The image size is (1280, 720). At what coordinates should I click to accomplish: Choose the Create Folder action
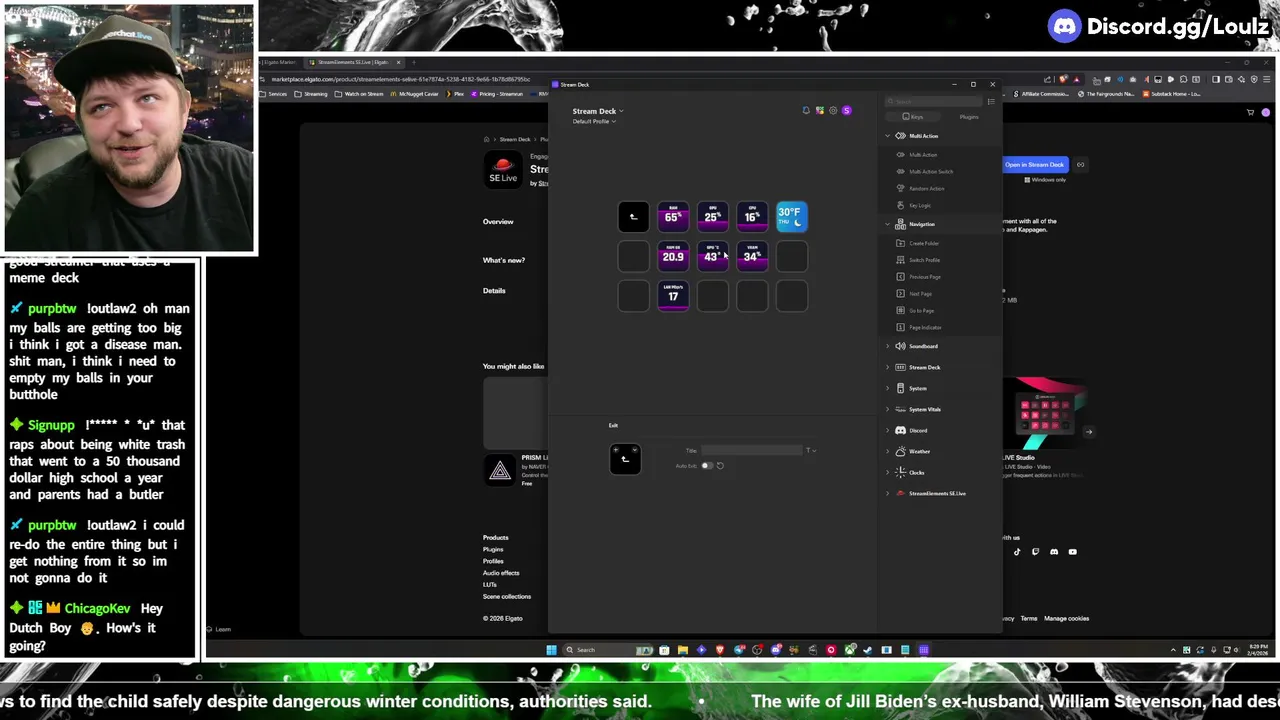coord(918,243)
